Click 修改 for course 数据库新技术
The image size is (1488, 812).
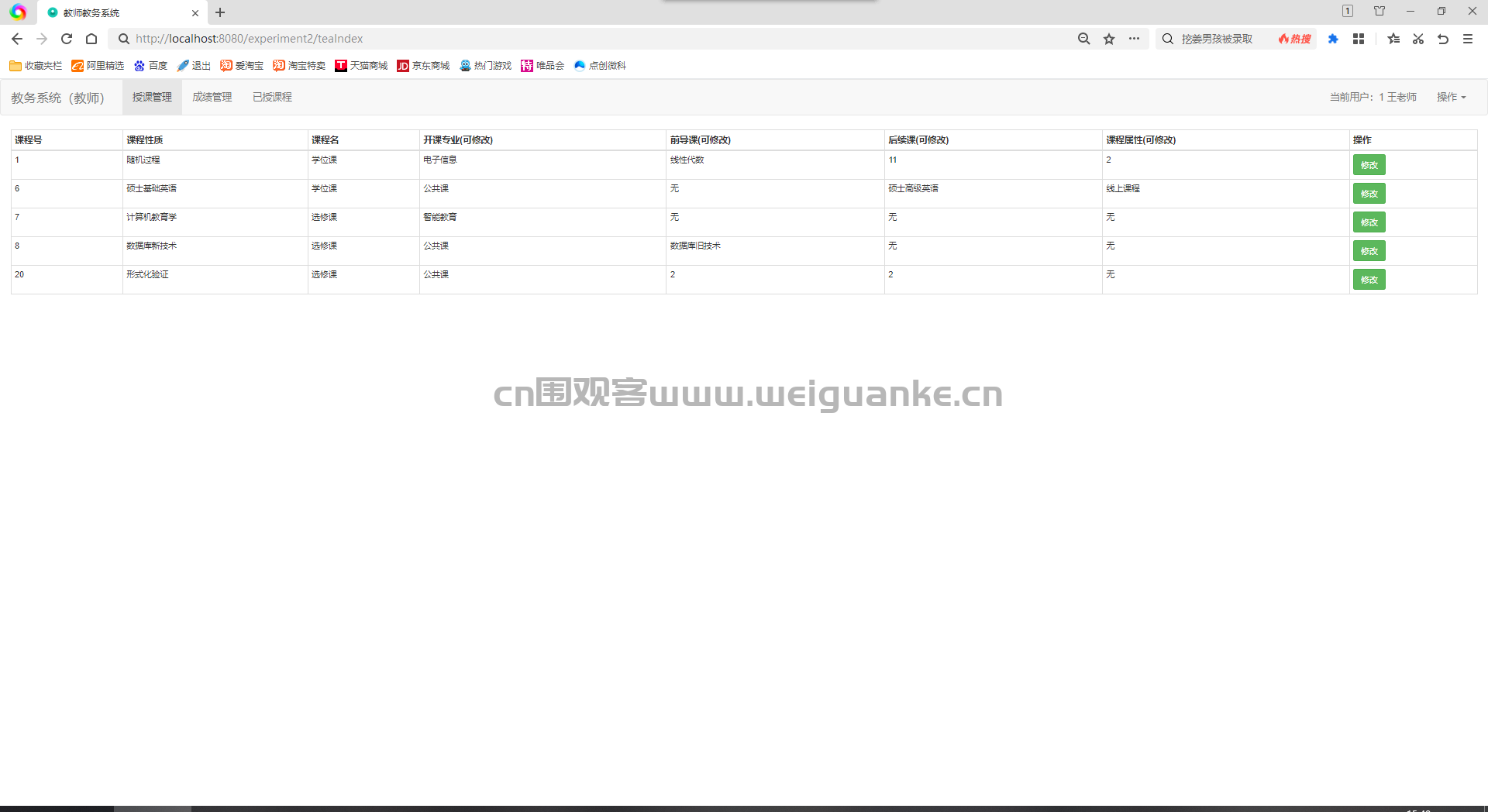[1369, 251]
